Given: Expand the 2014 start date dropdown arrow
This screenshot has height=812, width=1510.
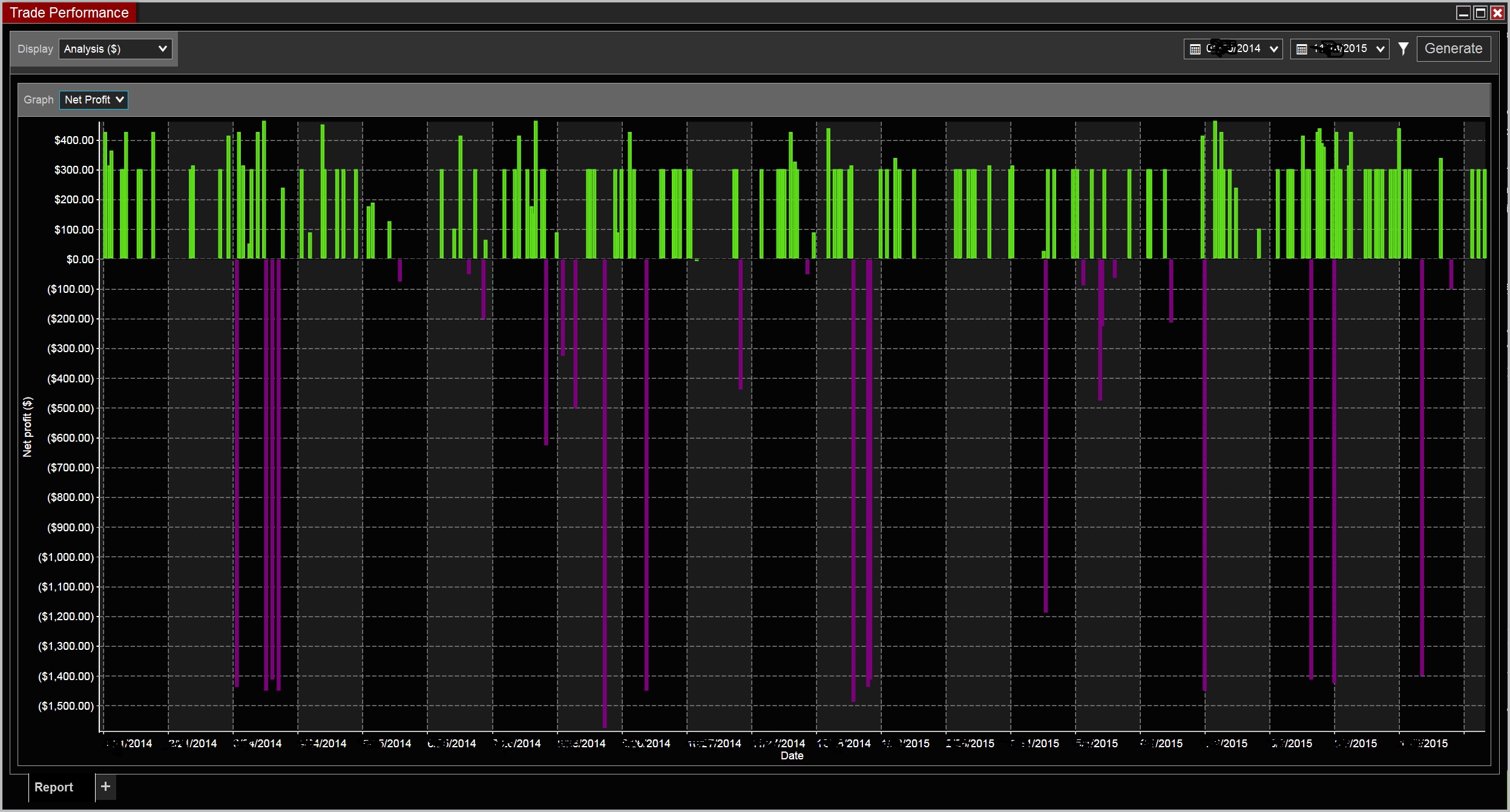Looking at the screenshot, I should pos(1273,49).
